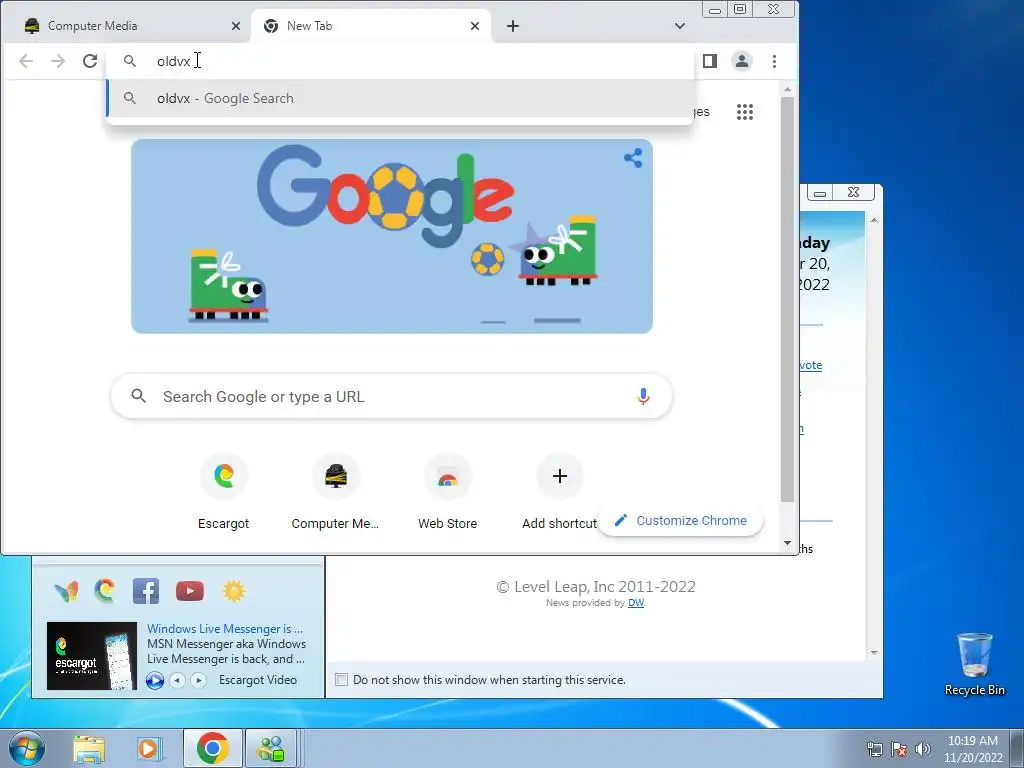Image resolution: width=1024 pixels, height=768 pixels.
Task: Open the taskbar clock showing 10:19 AM
Action: pos(973,749)
